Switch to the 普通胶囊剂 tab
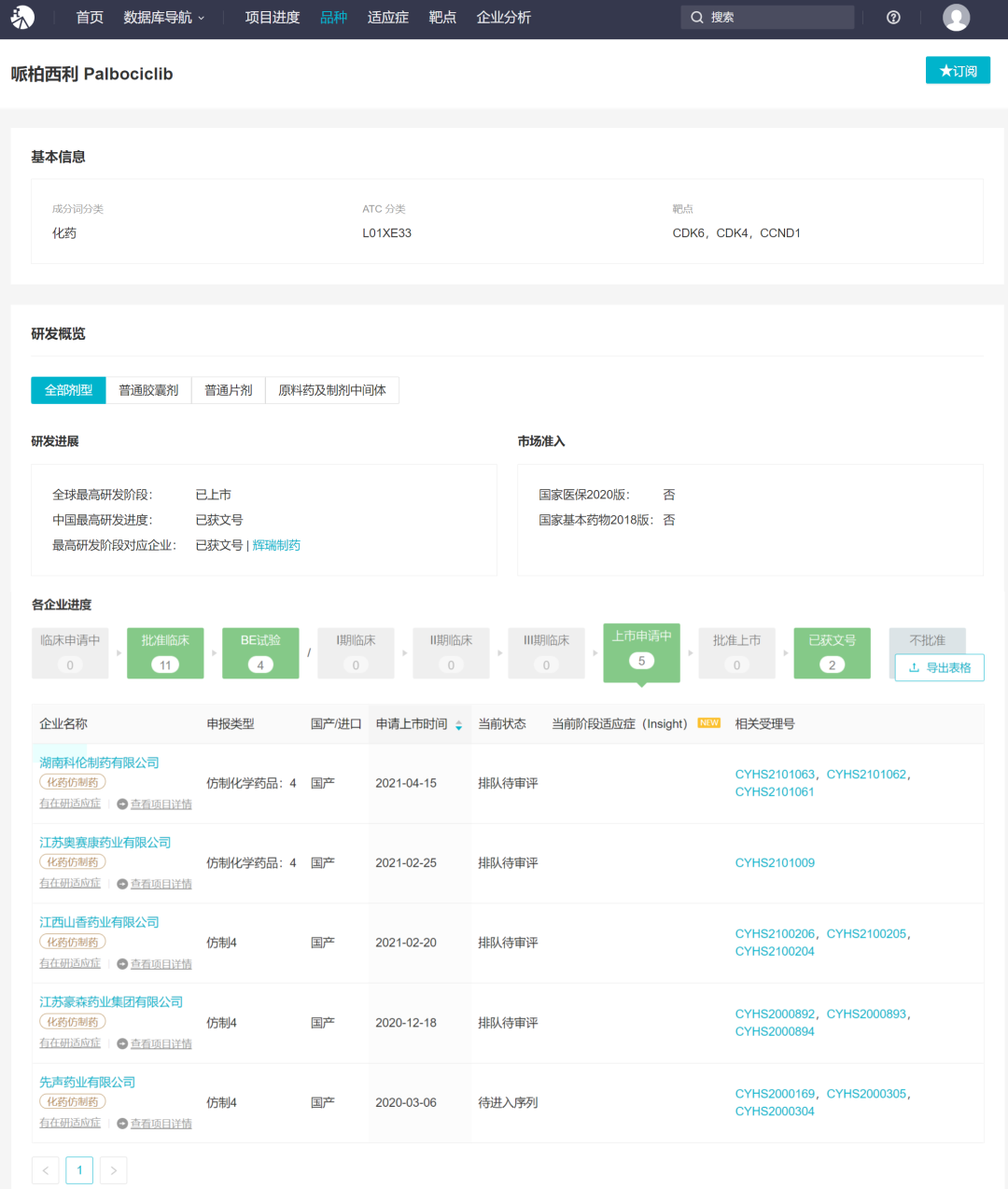The width and height of the screenshot is (1008, 1189). (148, 390)
